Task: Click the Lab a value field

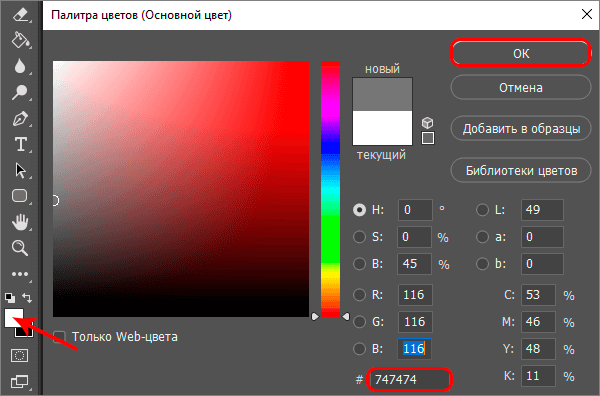Action: point(542,237)
